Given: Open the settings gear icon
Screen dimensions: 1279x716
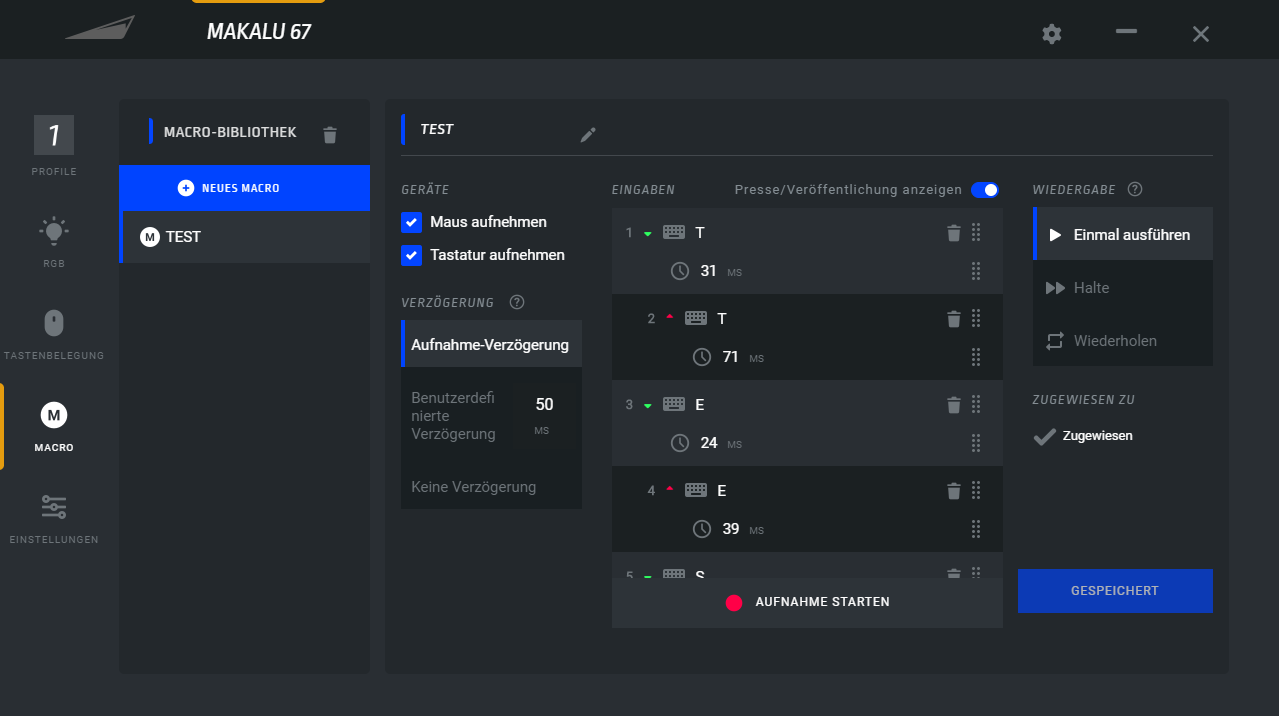Looking at the screenshot, I should coord(1051,34).
